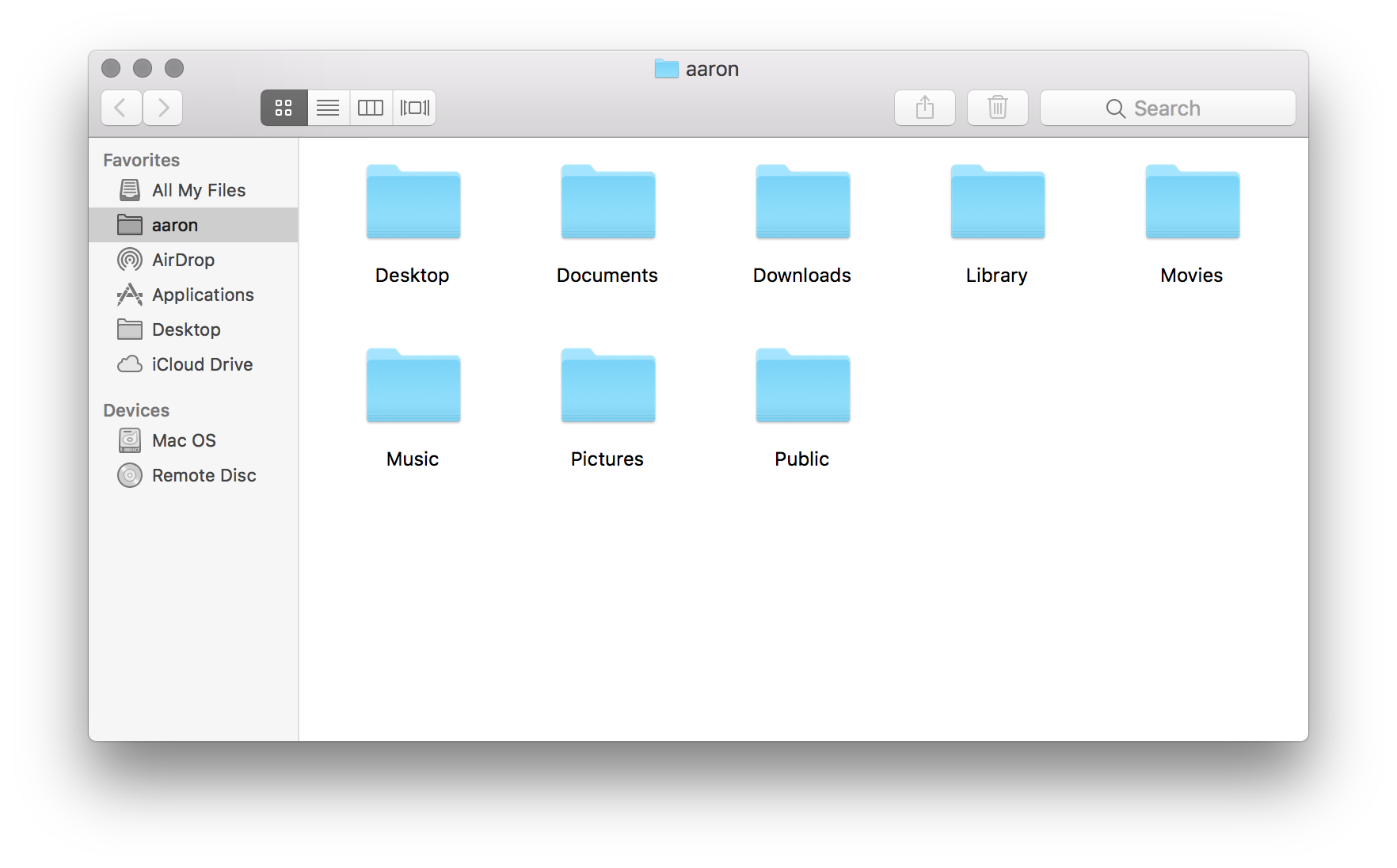This screenshot has width=1397, height=868.
Task: Click the Music folder name label
Action: 413,459
